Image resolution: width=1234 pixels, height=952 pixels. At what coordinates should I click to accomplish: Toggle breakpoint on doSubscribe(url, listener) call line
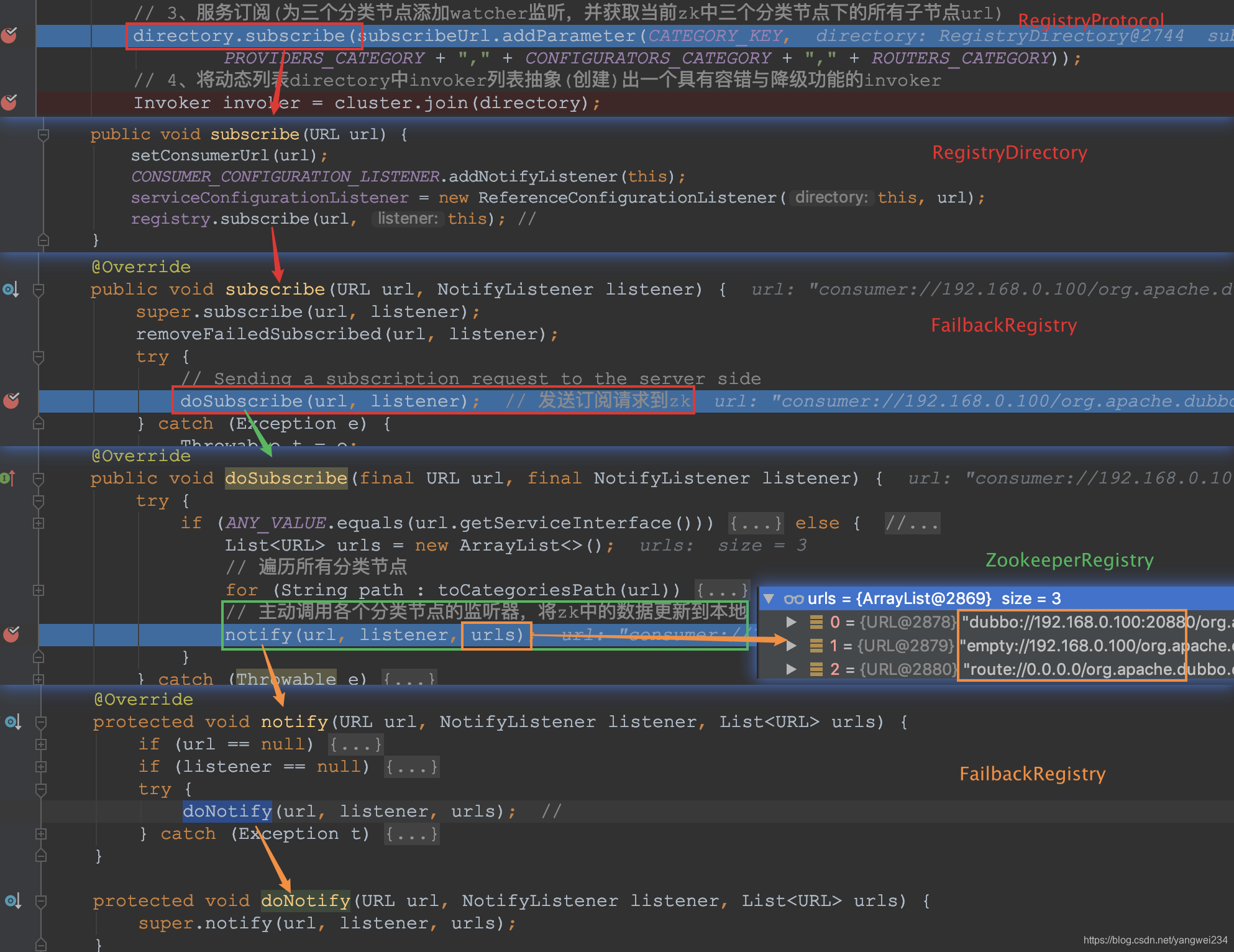point(11,401)
